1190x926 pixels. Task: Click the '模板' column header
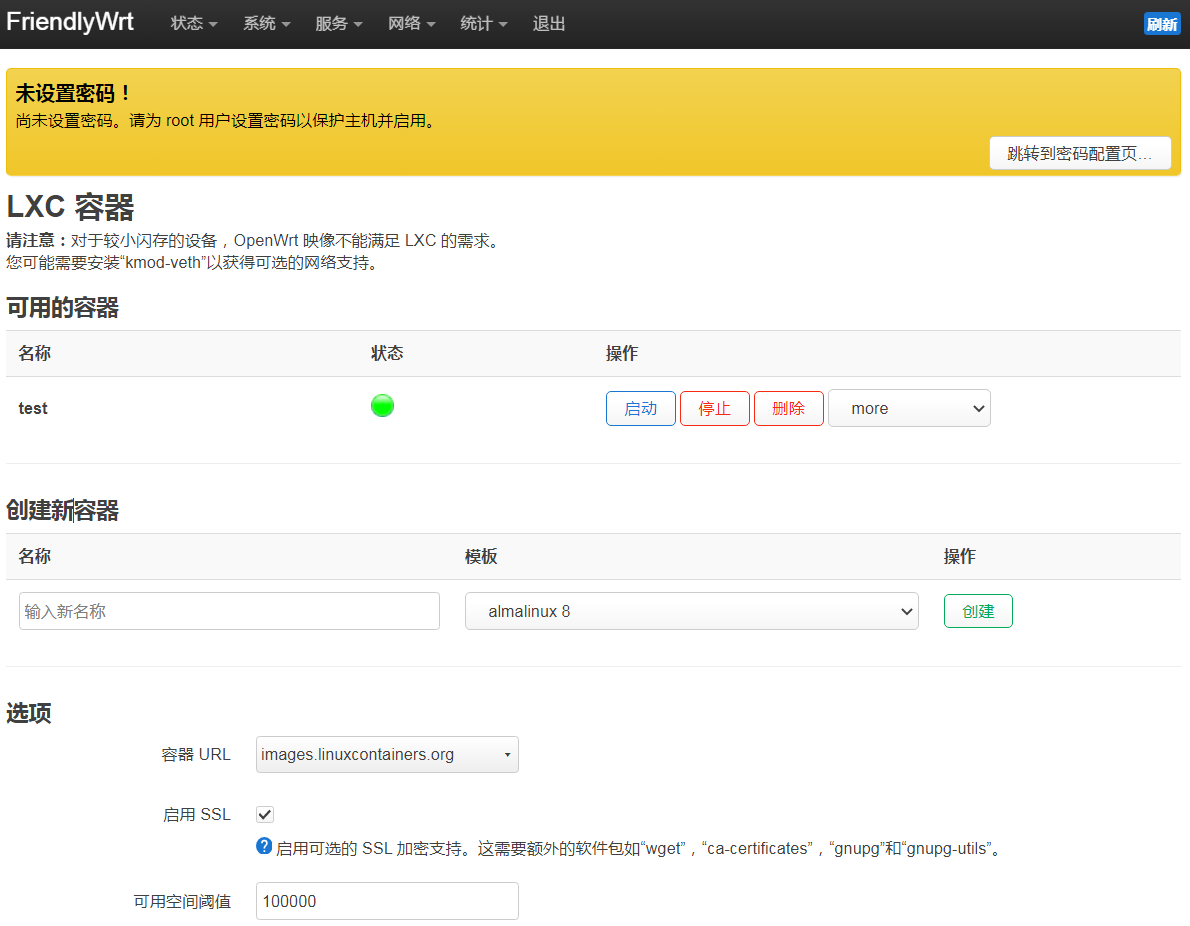point(481,556)
